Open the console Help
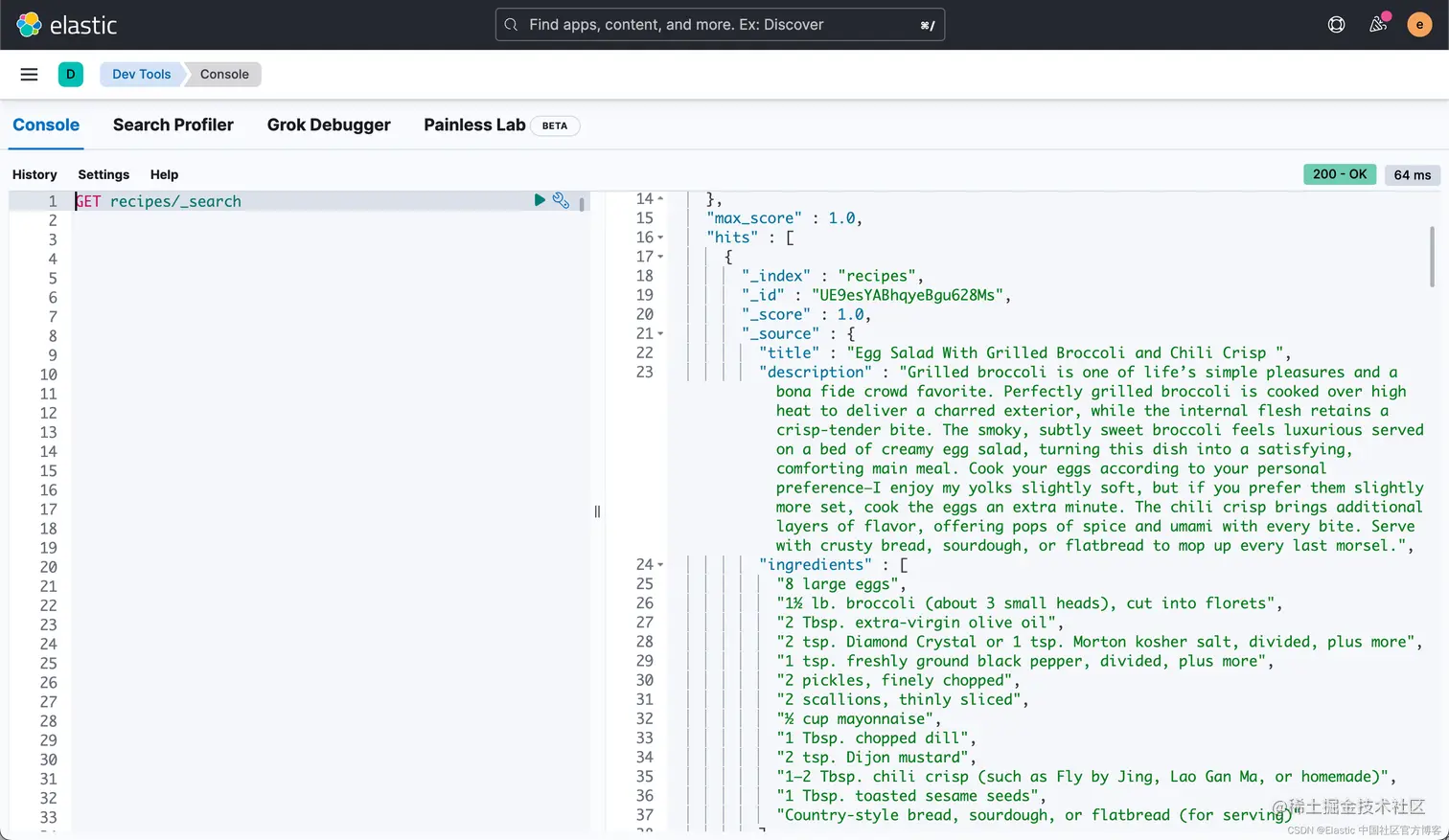Viewport: 1449px width, 840px height. tap(164, 174)
